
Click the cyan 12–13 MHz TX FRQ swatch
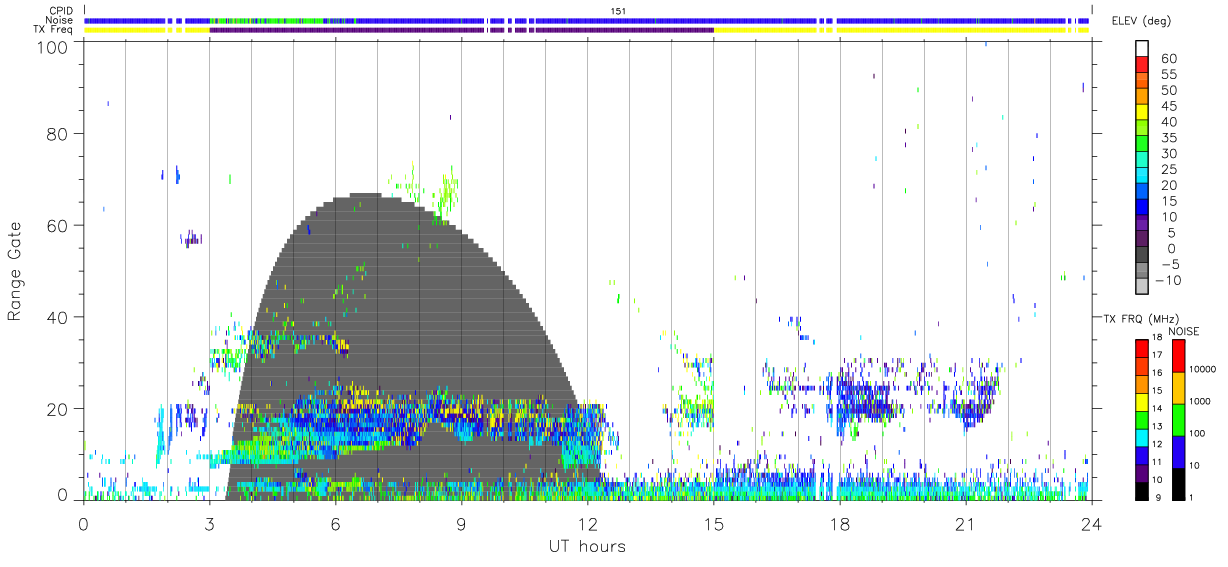(x=1142, y=436)
